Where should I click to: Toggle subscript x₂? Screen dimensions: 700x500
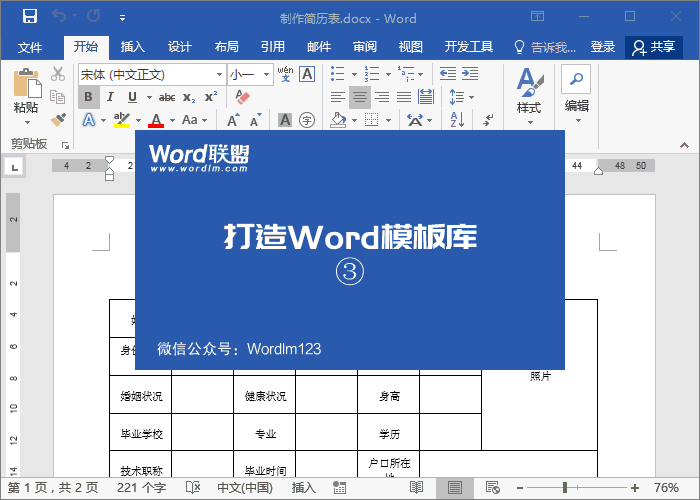(189, 98)
